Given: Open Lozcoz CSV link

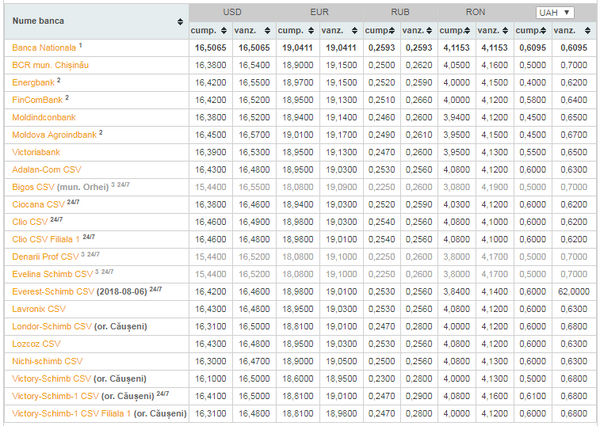Looking at the screenshot, I should (36, 344).
